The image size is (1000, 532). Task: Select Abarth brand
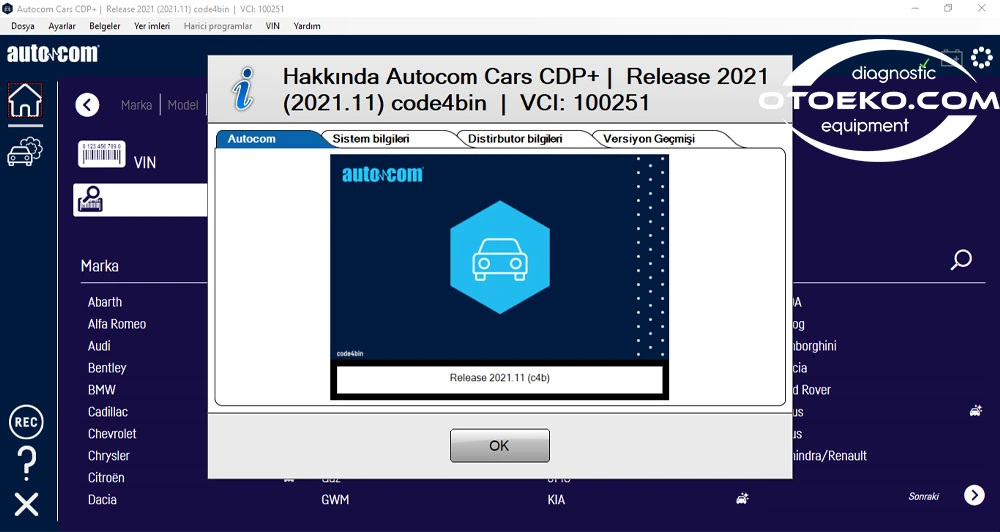(x=105, y=302)
